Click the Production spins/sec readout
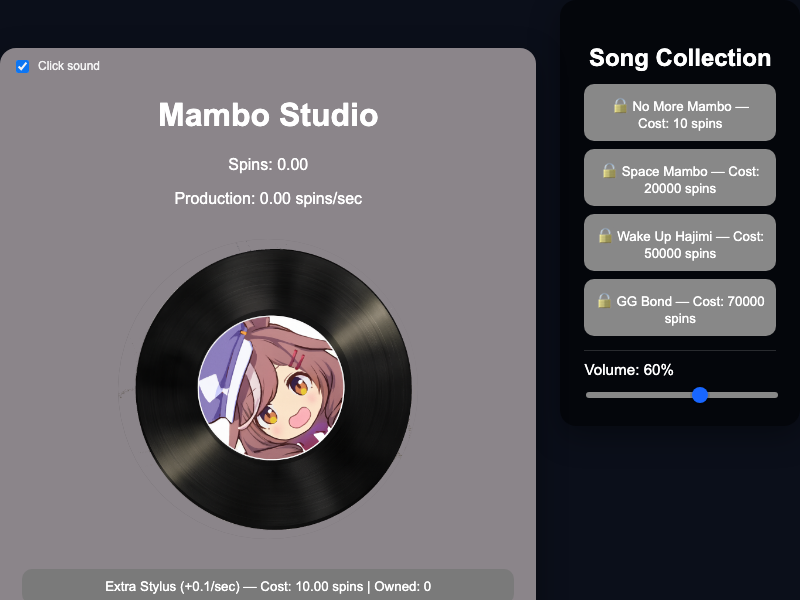This screenshot has width=800, height=600. (x=268, y=198)
